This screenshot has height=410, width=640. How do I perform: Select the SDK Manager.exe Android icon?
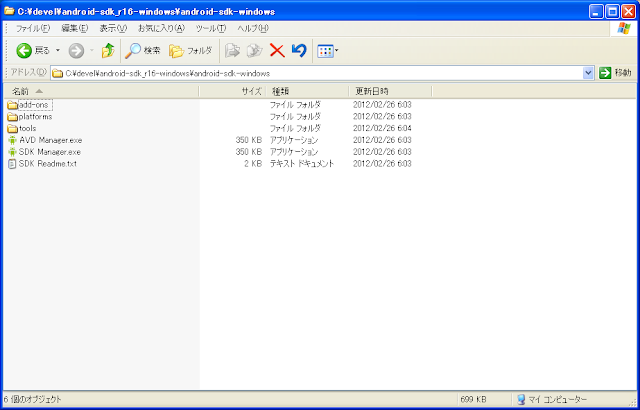tap(12, 152)
